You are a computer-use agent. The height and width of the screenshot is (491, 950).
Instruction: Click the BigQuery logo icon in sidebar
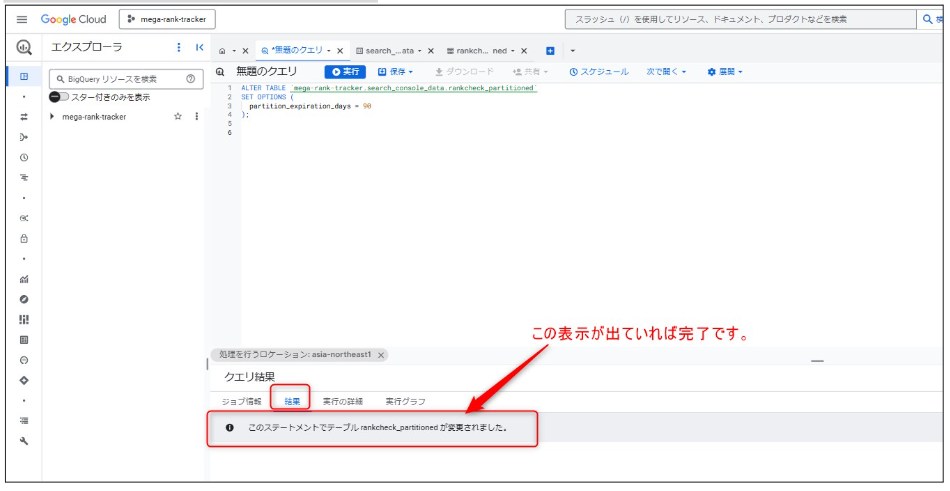[24, 47]
